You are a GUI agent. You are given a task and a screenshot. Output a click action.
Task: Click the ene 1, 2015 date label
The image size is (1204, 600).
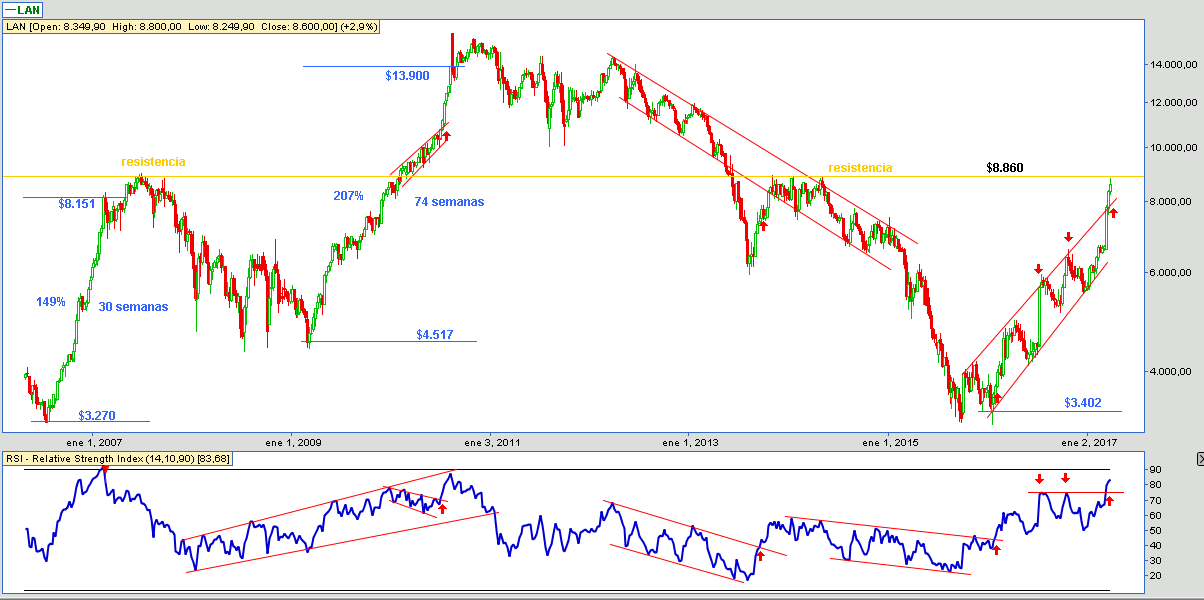pyautogui.click(x=890, y=441)
